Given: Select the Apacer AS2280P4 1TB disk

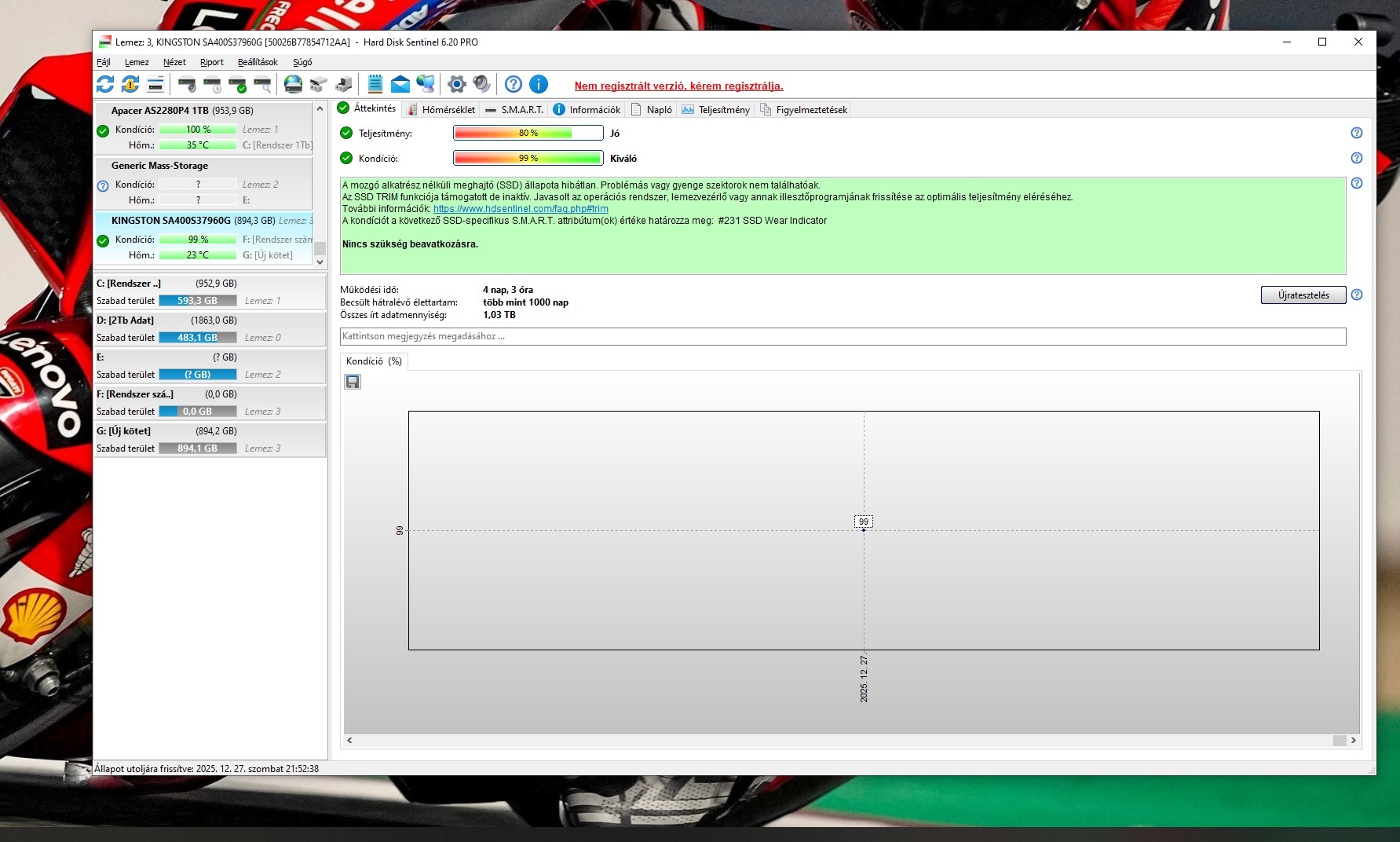Looking at the screenshot, I should tap(203, 128).
